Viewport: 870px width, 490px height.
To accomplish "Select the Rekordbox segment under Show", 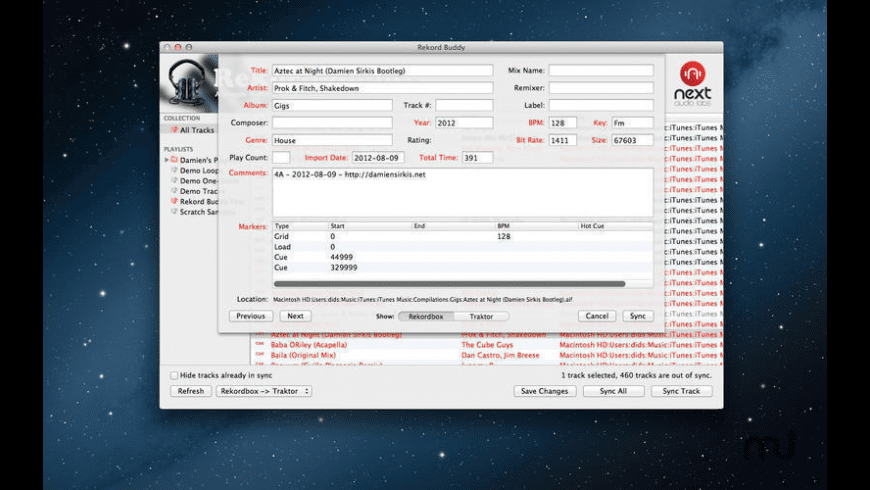I will click(427, 316).
